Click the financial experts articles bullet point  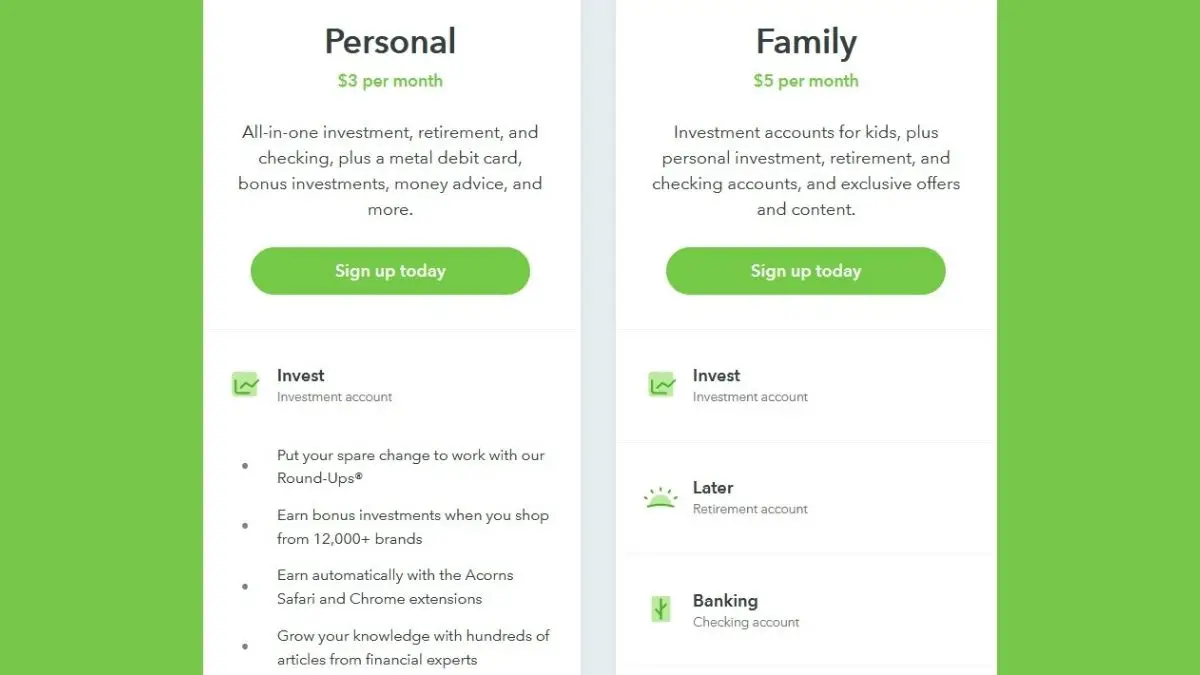(412, 647)
